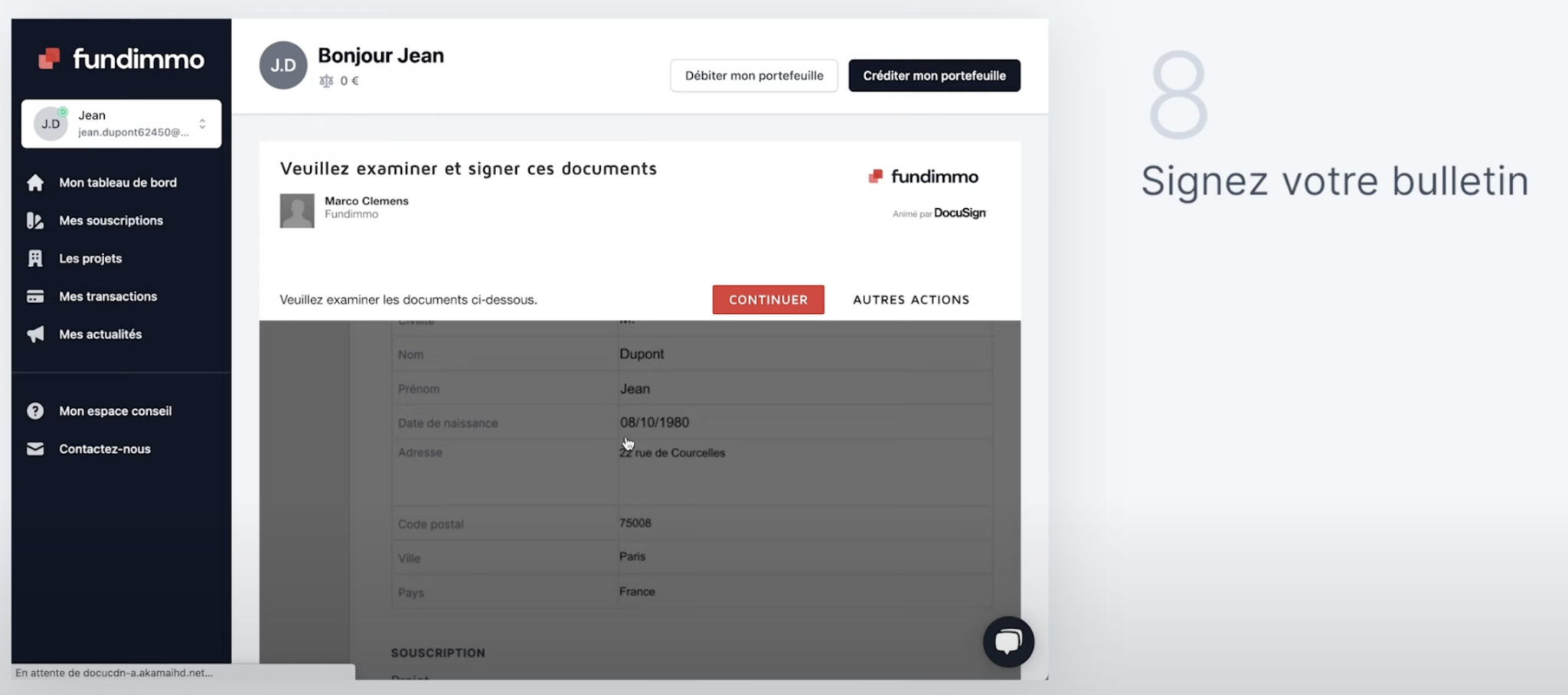Click the DocuSign branding text
The height and width of the screenshot is (695, 1568).
960,213
